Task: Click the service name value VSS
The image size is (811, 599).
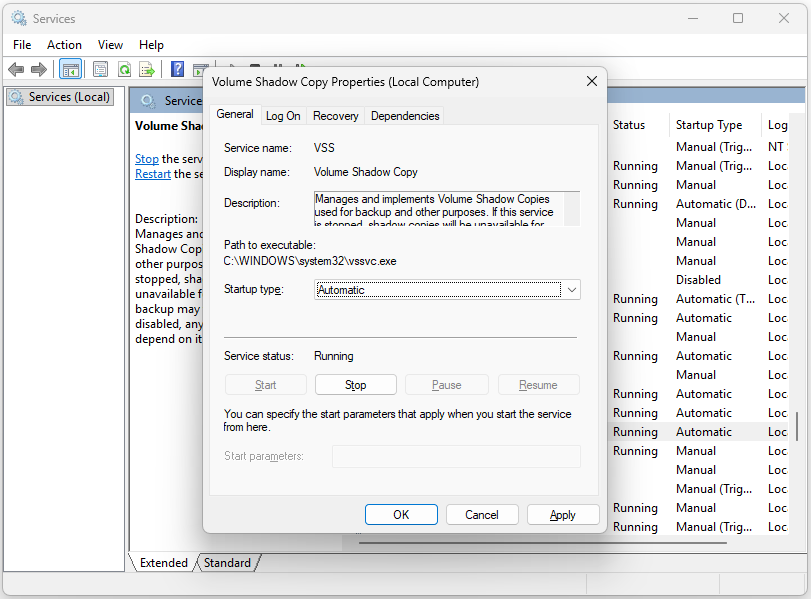Action: pyautogui.click(x=324, y=148)
